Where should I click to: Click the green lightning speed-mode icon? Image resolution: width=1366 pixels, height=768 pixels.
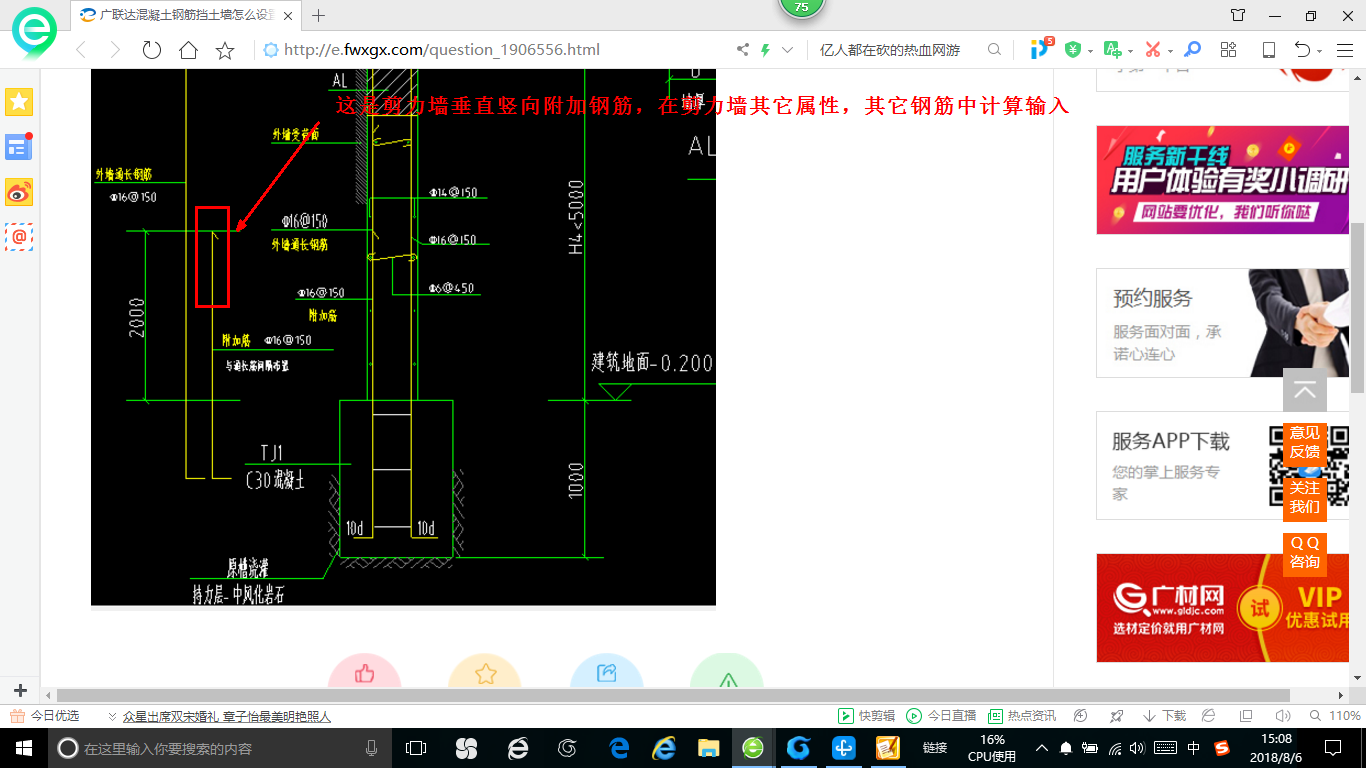766,50
